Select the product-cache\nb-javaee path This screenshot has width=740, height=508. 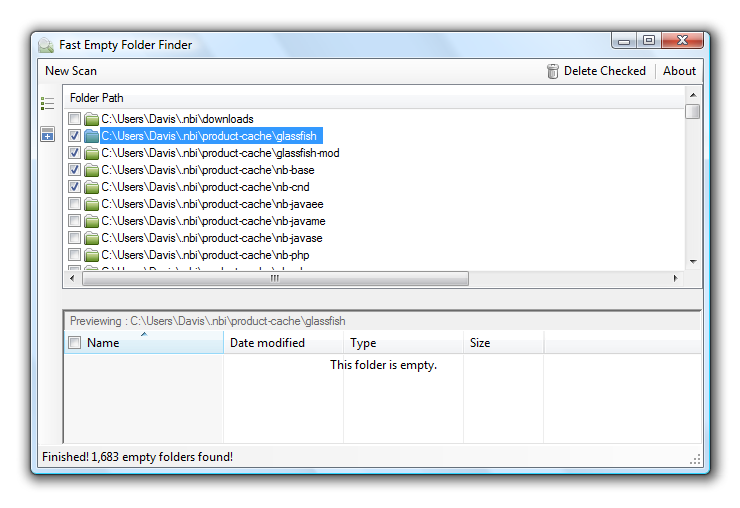(x=212, y=204)
